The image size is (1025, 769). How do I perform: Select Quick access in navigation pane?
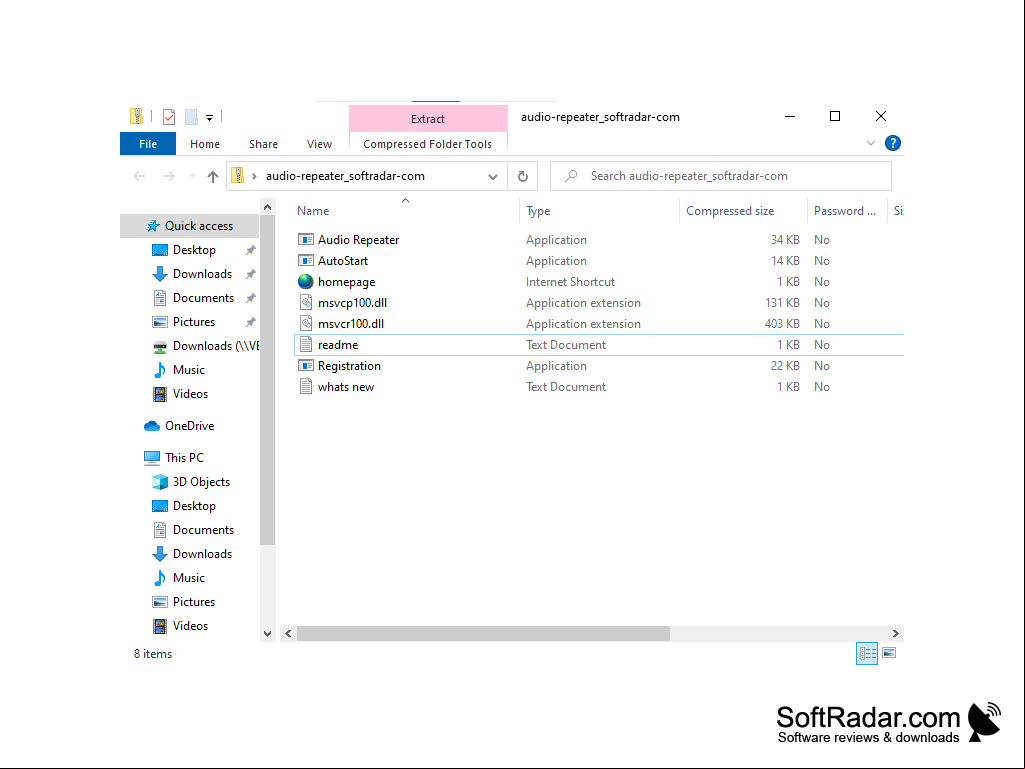[x=190, y=226]
